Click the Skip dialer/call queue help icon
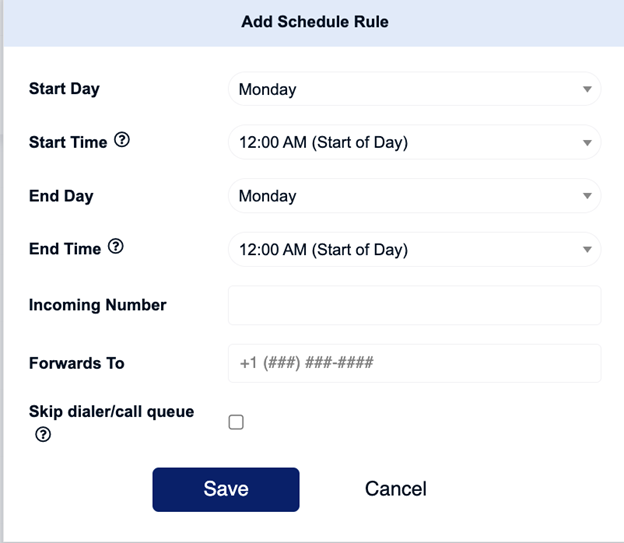This screenshot has height=543, width=624. click(43, 434)
